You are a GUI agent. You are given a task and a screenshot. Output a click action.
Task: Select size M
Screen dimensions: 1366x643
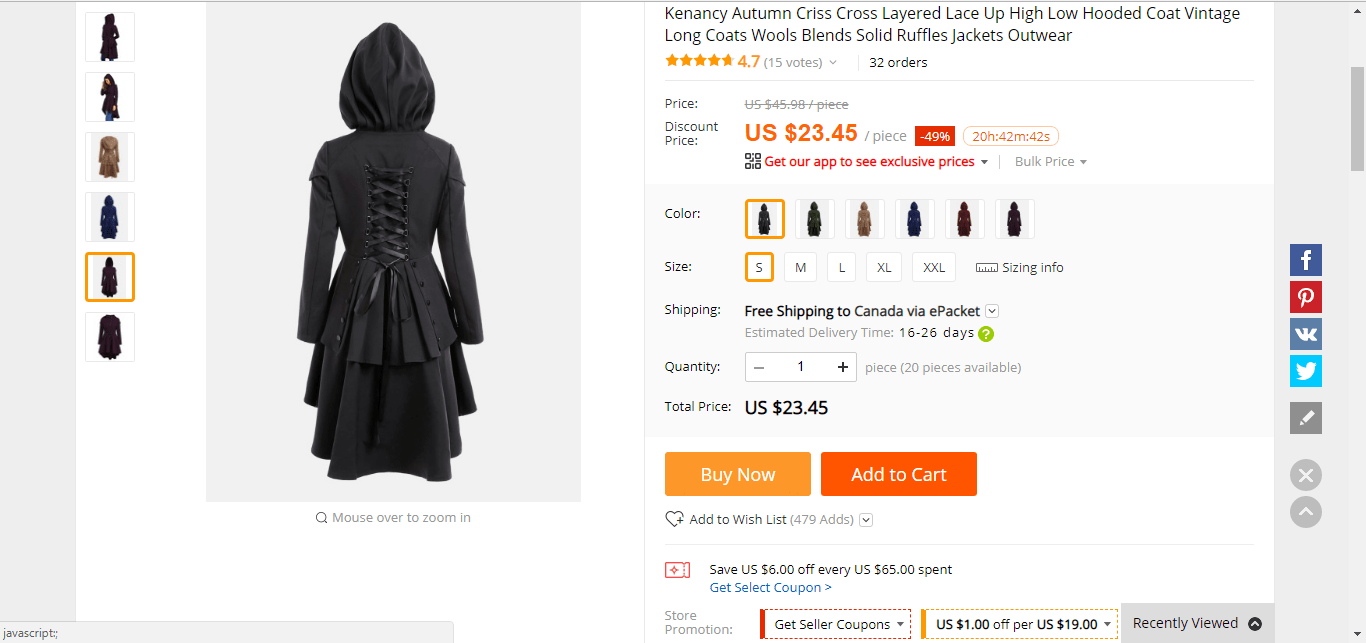(800, 267)
